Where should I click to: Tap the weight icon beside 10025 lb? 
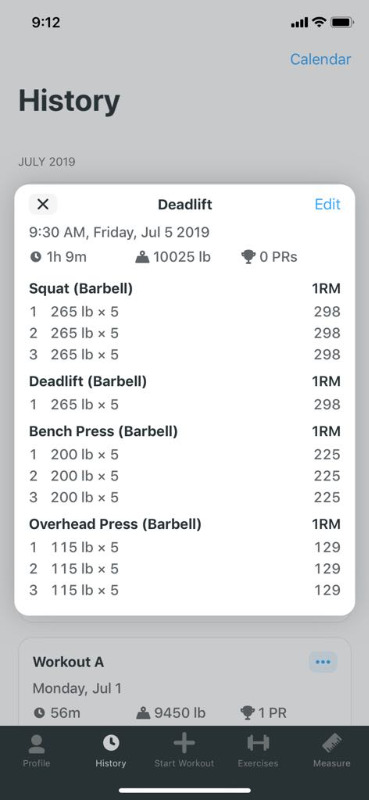[142, 257]
